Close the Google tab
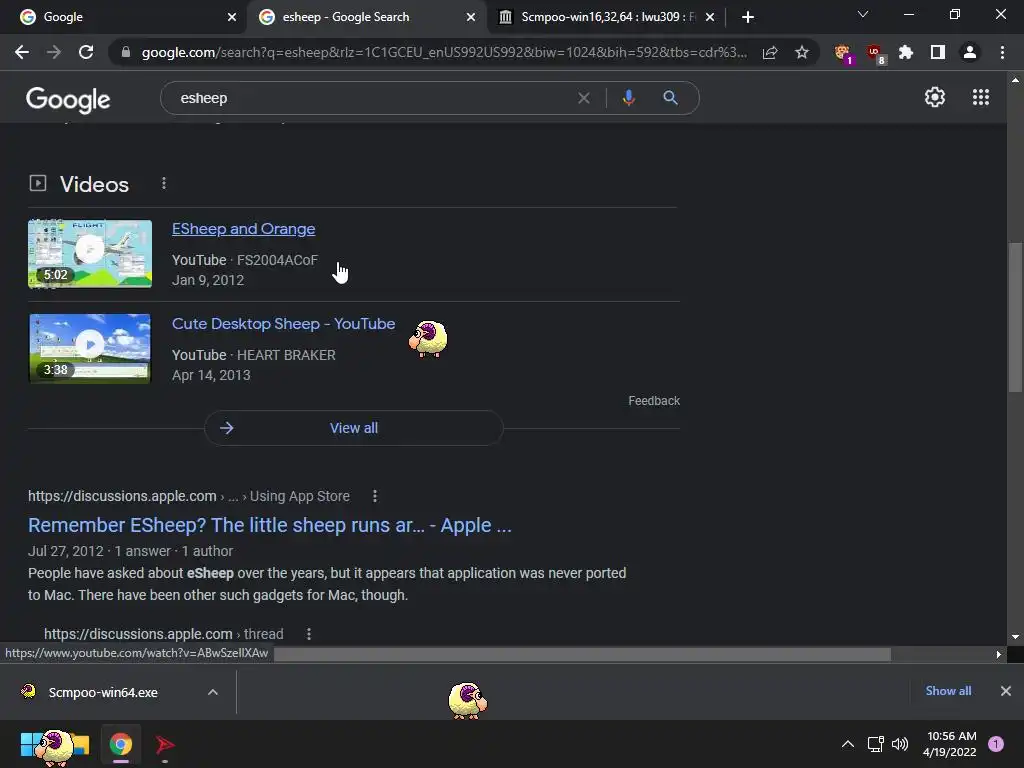This screenshot has width=1024, height=768. [232, 17]
